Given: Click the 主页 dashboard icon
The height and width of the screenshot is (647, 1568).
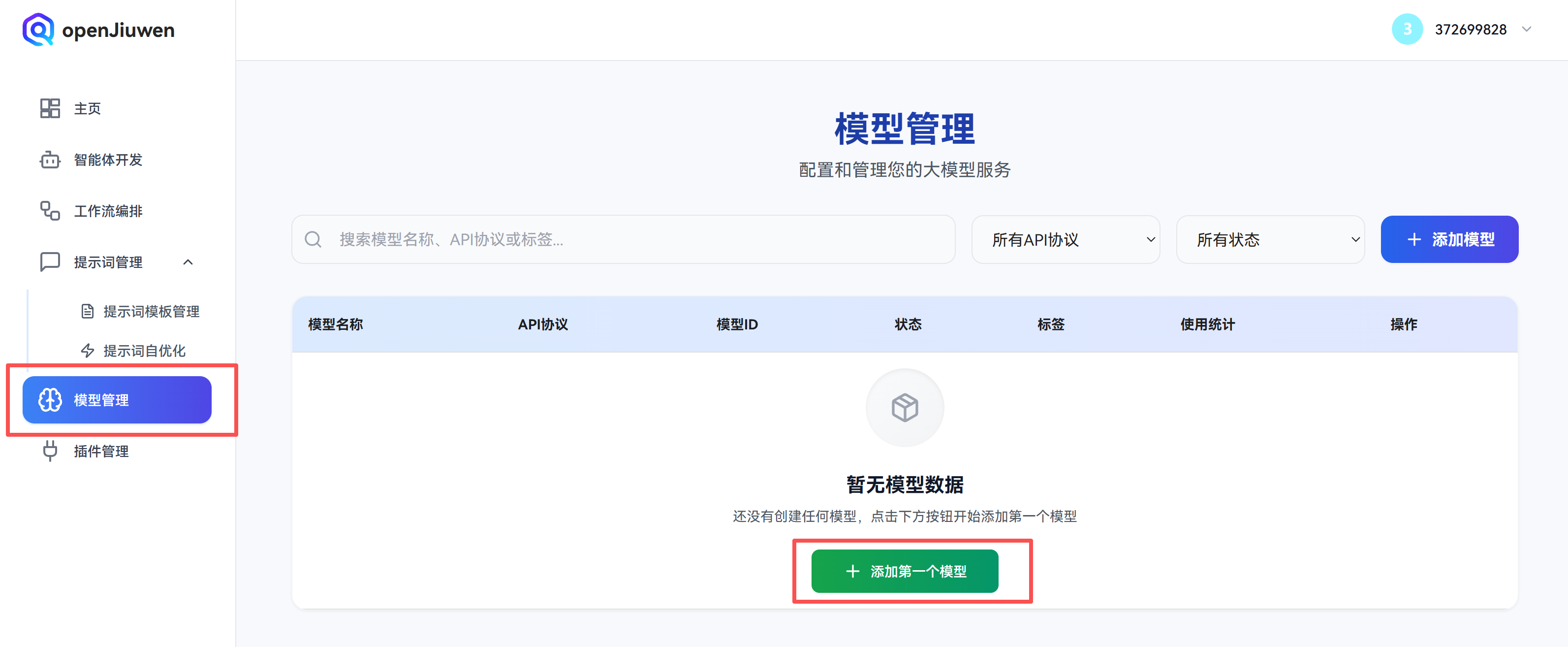Looking at the screenshot, I should [x=50, y=108].
